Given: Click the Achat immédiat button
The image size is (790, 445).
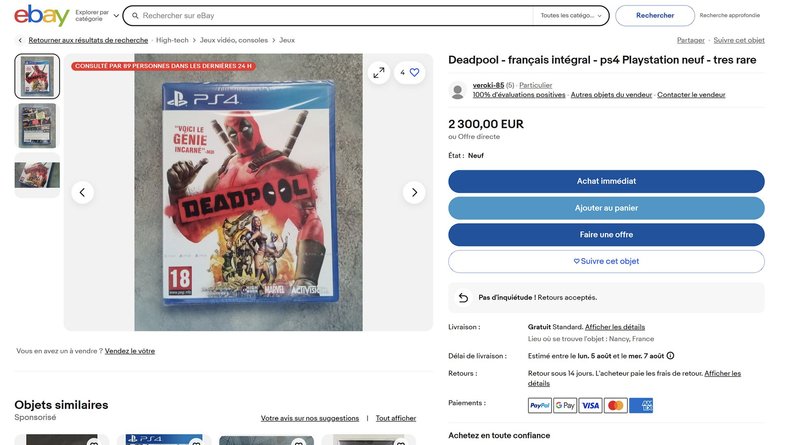Looking at the screenshot, I should (x=606, y=181).
